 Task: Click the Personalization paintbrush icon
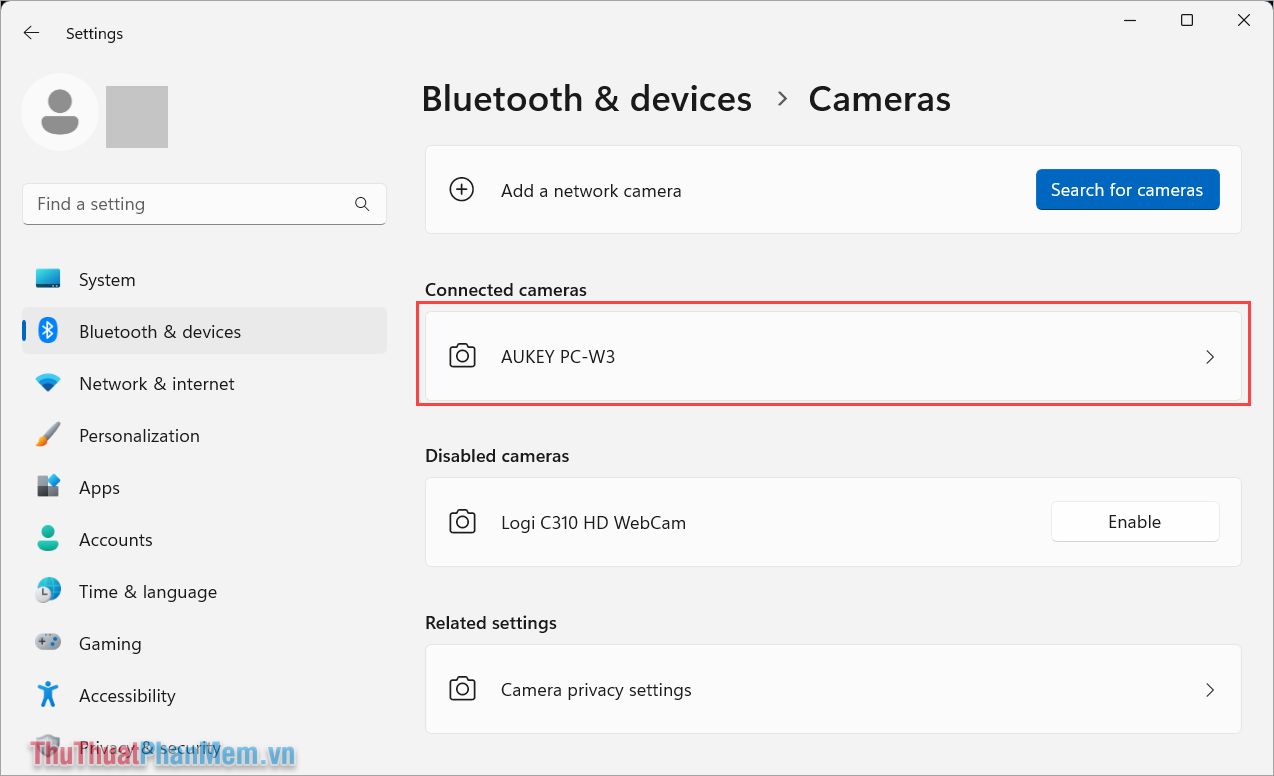pyautogui.click(x=47, y=435)
